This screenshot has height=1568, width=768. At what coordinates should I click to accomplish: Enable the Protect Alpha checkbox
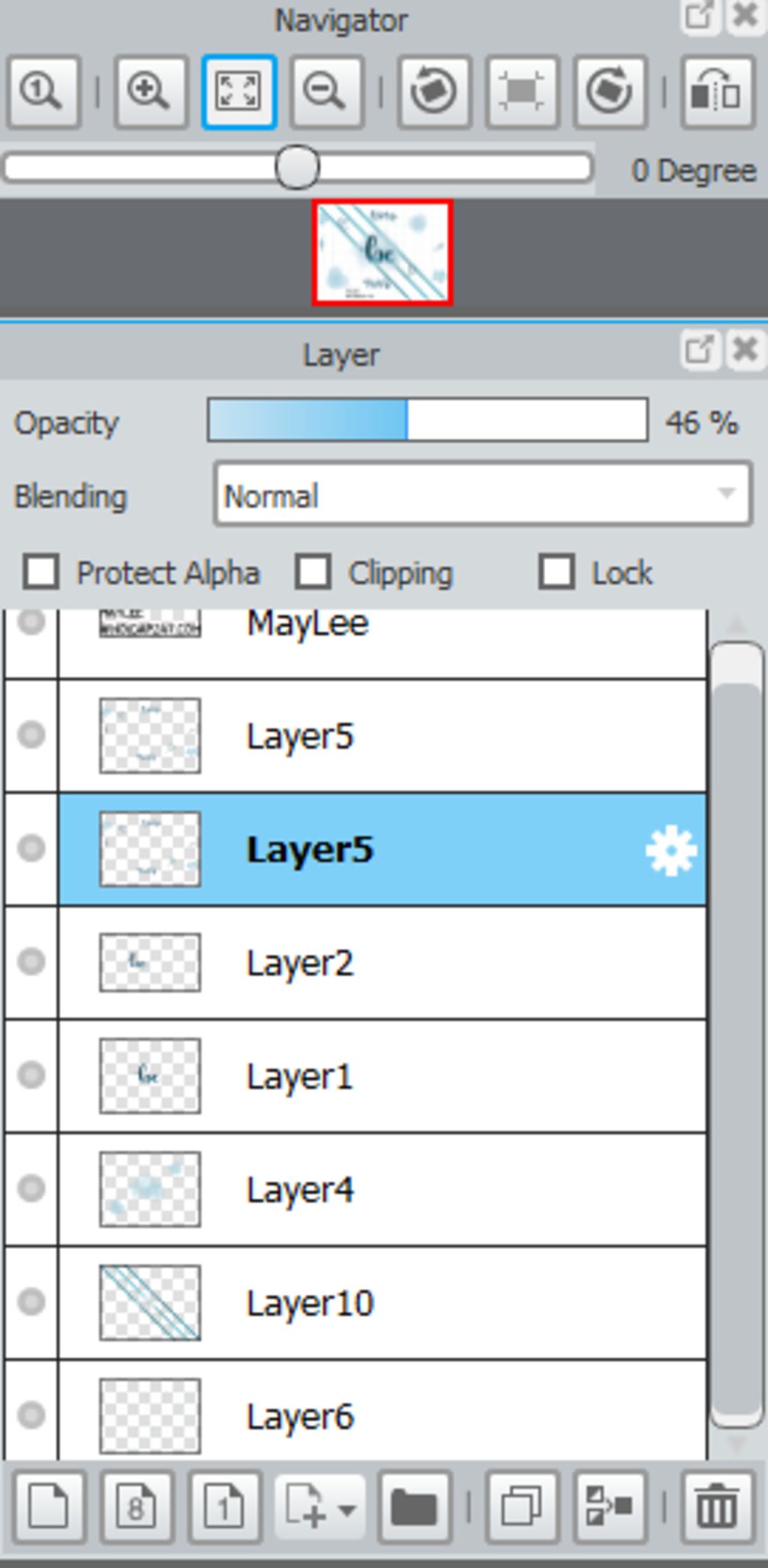40,572
